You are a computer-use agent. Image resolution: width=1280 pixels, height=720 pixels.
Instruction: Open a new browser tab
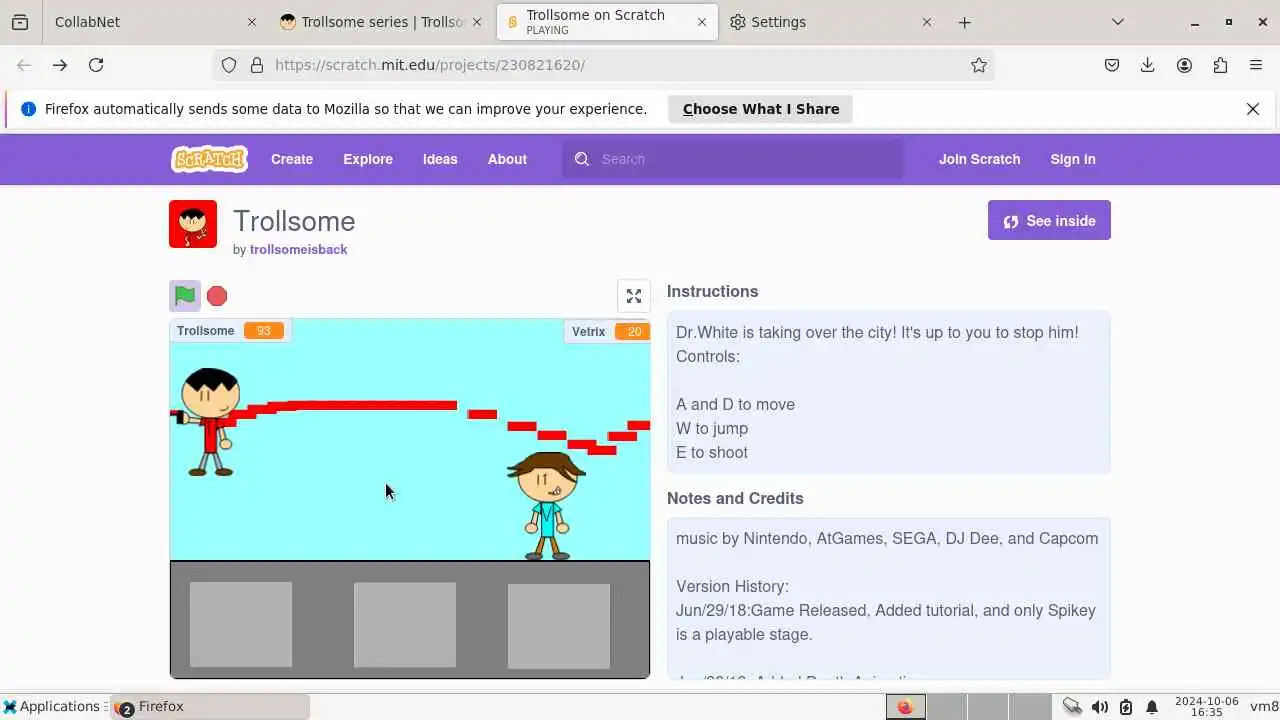click(x=964, y=22)
